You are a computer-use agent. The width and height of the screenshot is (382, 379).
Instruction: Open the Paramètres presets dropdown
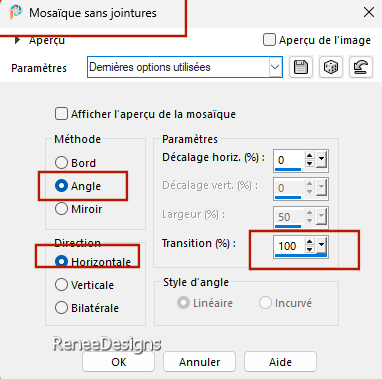click(275, 67)
